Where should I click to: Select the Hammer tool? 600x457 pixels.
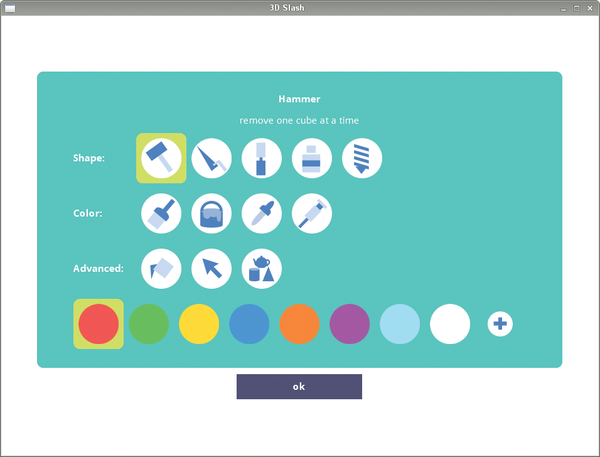click(x=161, y=158)
